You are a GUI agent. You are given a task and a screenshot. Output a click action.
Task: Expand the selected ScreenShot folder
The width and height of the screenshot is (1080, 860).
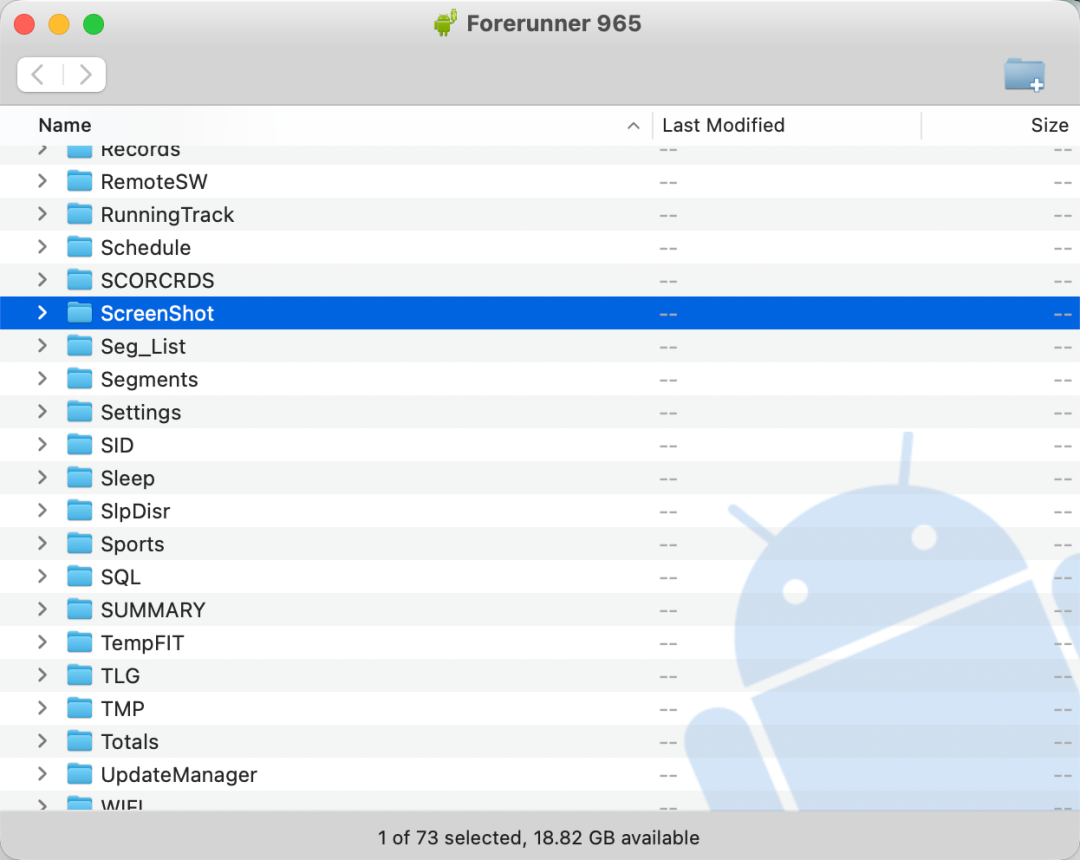point(43,313)
